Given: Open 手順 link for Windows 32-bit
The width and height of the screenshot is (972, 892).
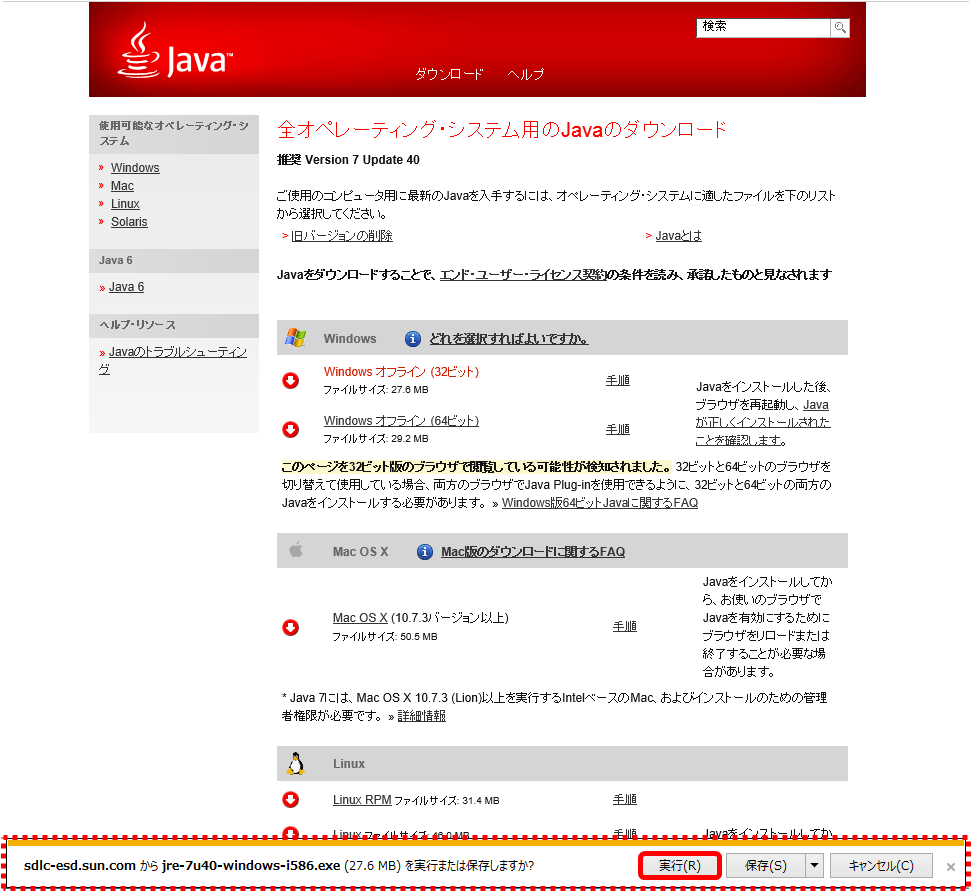Looking at the screenshot, I should (617, 381).
